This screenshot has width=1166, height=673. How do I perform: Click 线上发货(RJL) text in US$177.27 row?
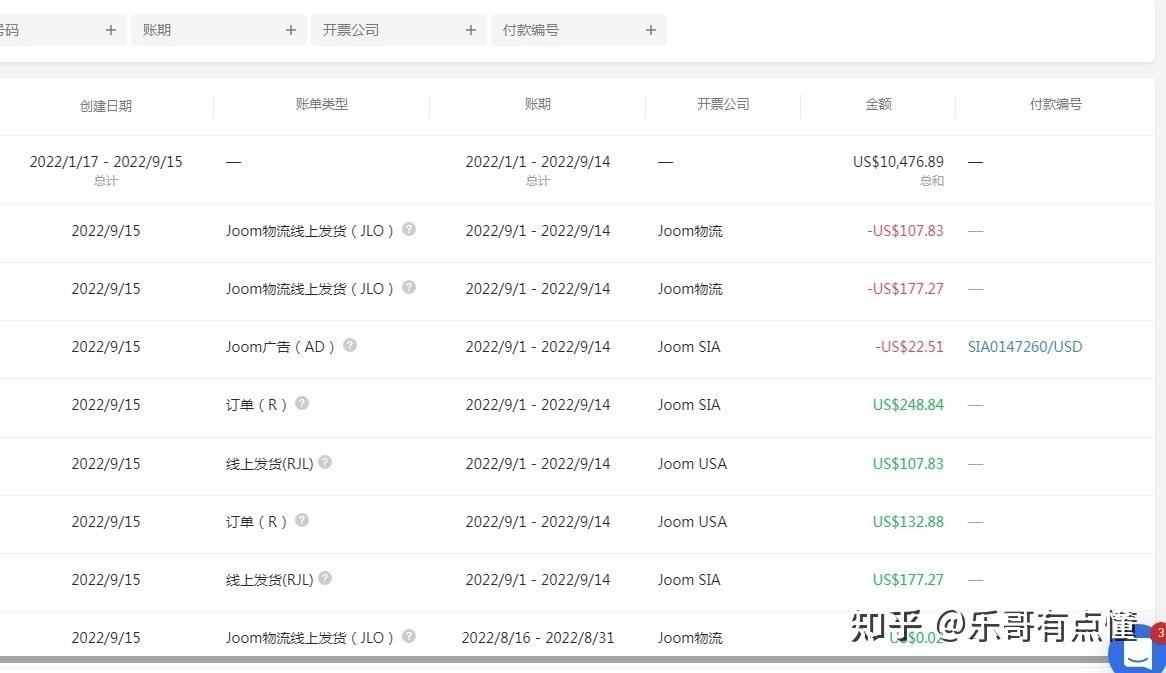(x=269, y=579)
